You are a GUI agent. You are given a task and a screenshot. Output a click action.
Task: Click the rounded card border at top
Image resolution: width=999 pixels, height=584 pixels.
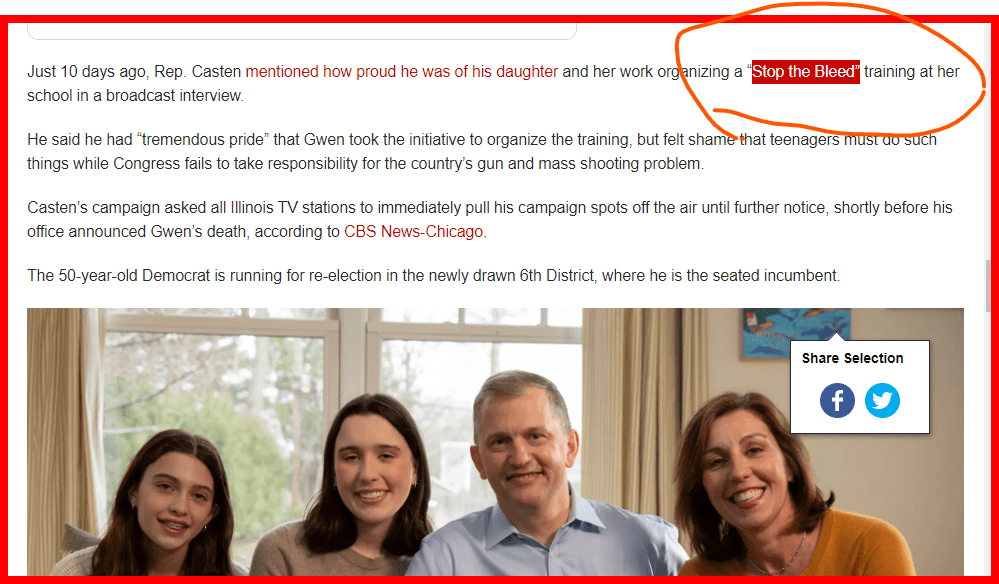(x=302, y=32)
